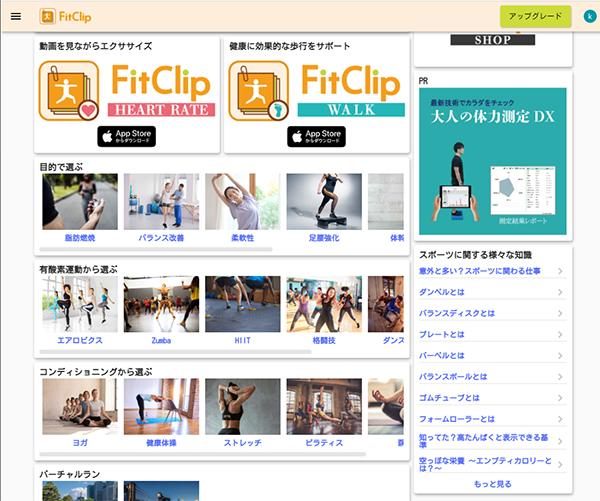
Task: Select the 柔軟性 stretching thumbnail
Action: (243, 202)
